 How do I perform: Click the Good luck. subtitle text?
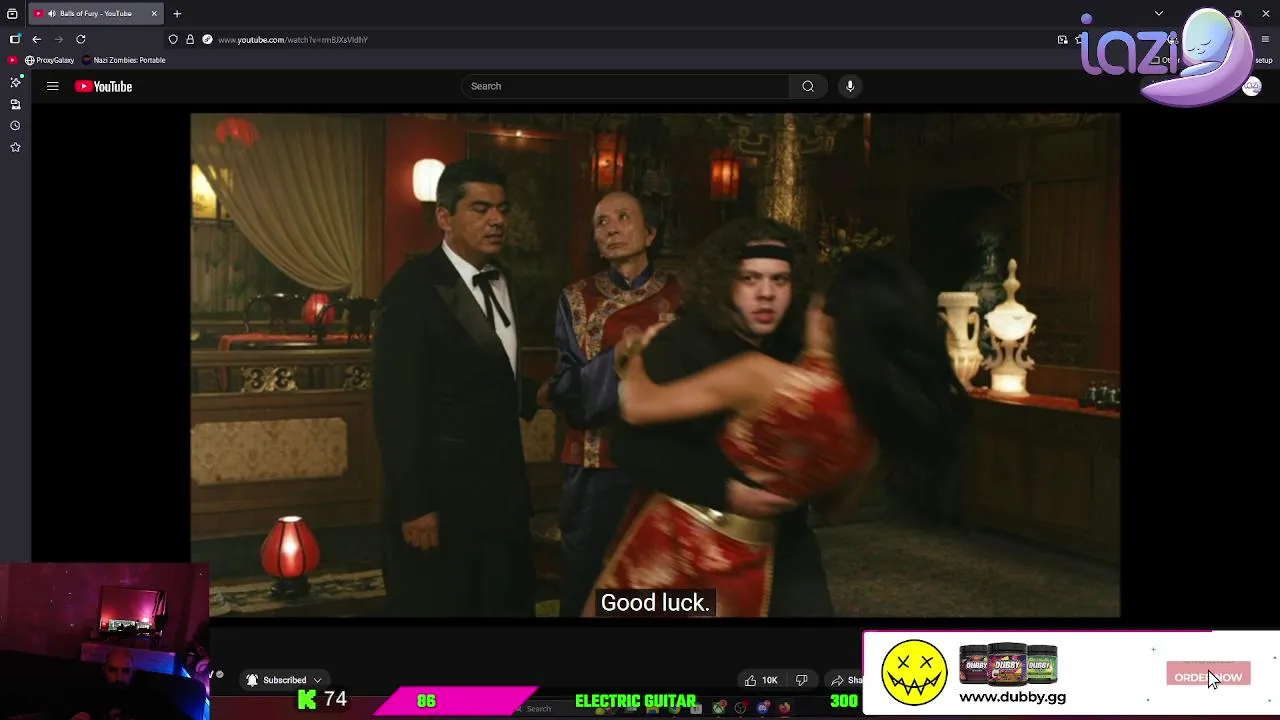tap(655, 603)
